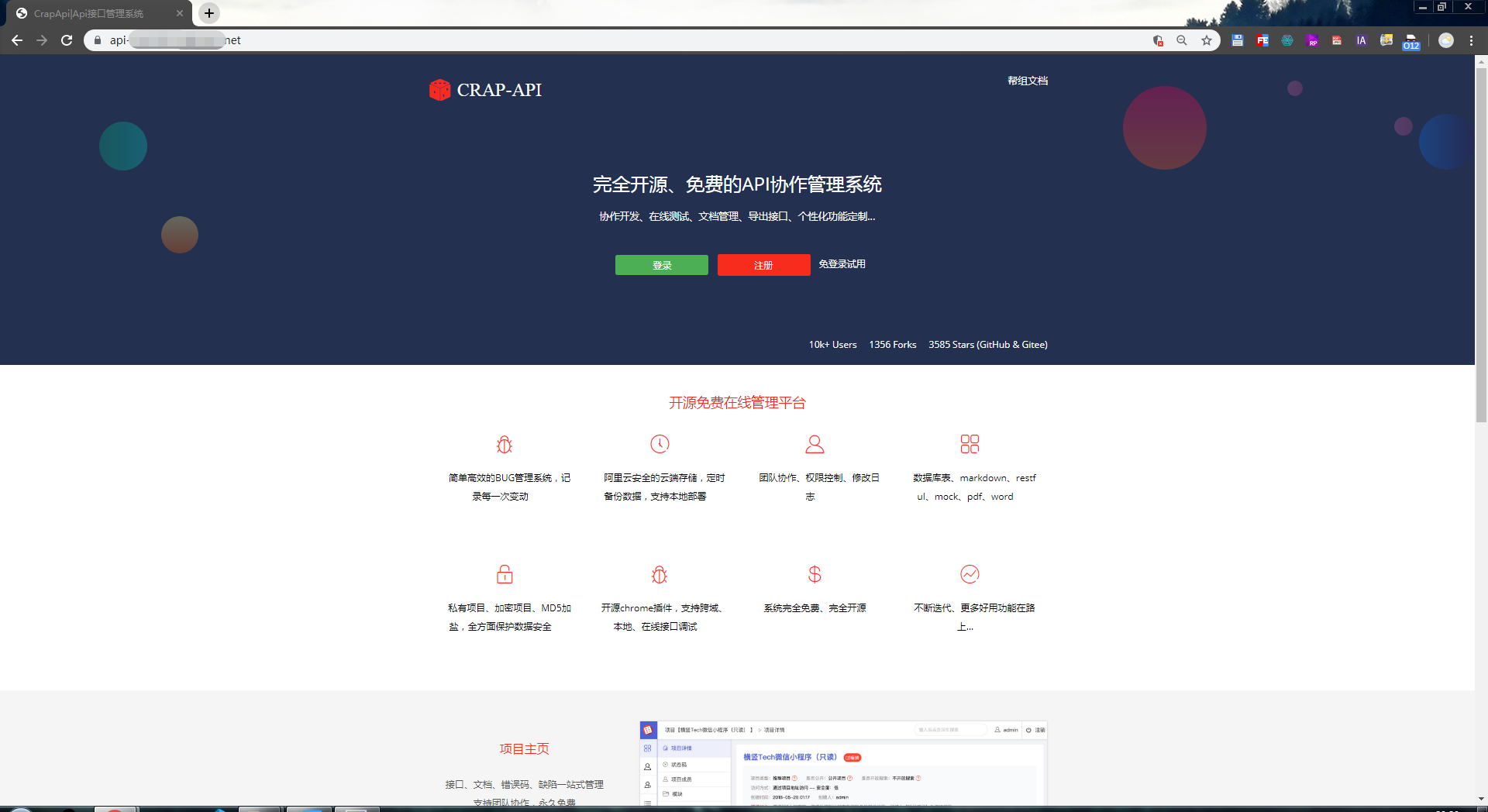Open the teal hexagon extension icon
This screenshot has width=1488, height=812.
point(1287,40)
